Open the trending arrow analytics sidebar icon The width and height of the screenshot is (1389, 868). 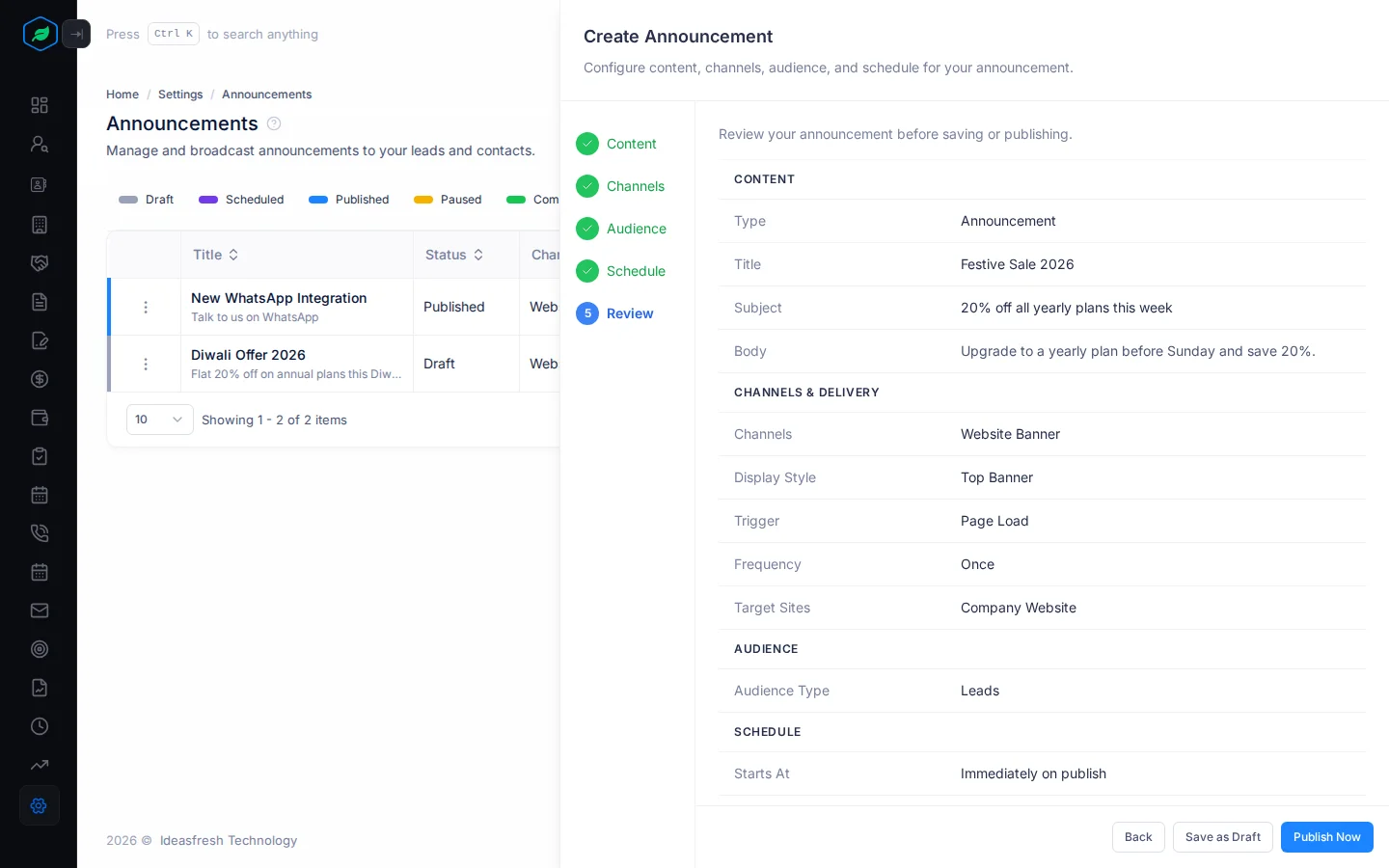click(x=40, y=765)
